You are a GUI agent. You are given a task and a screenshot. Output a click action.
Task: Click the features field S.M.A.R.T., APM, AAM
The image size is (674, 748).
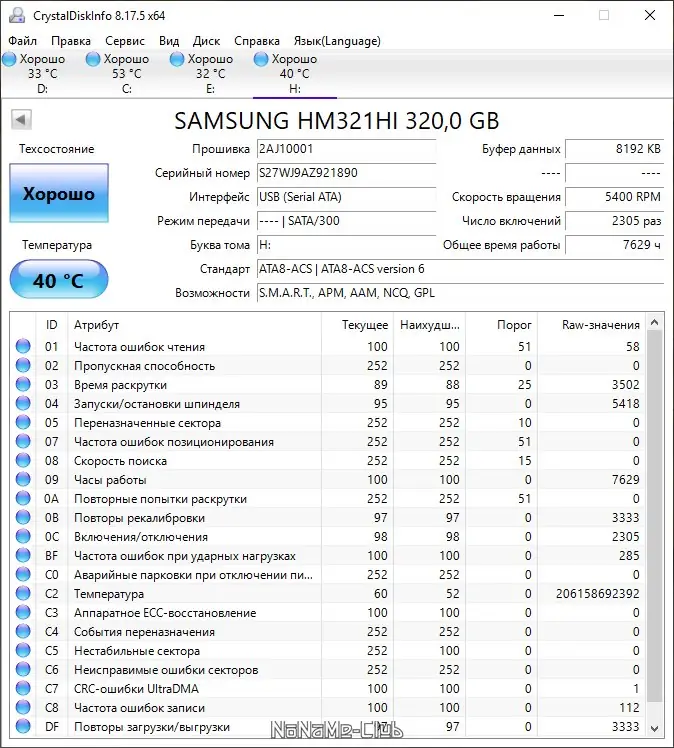460,293
